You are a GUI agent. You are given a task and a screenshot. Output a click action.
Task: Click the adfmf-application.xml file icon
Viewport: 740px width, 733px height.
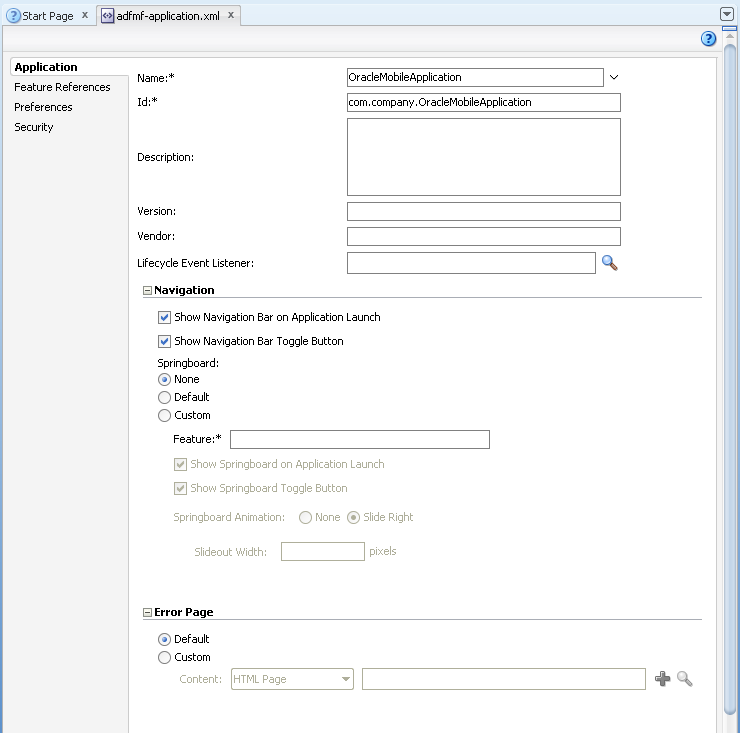click(x=108, y=16)
